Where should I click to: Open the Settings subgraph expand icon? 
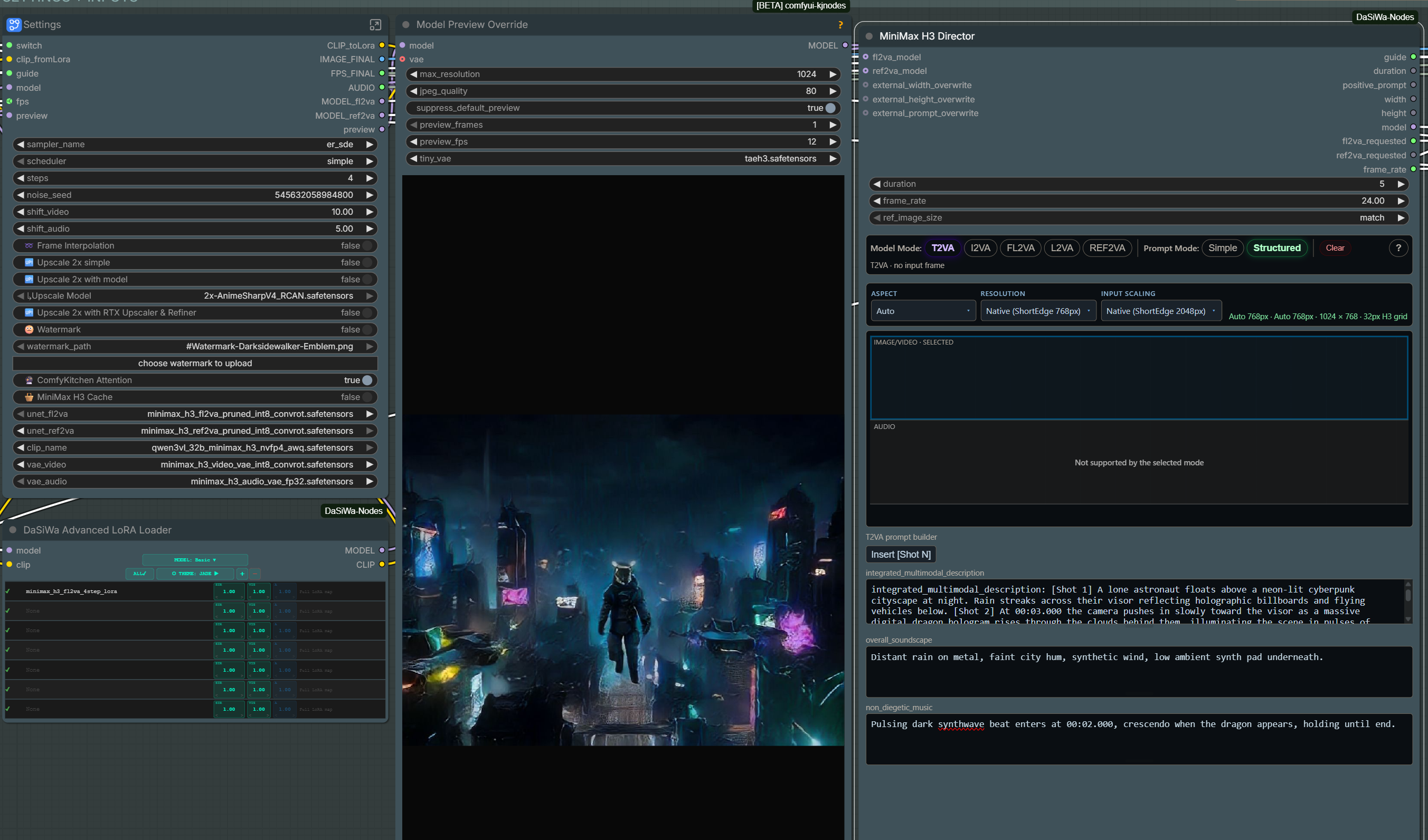(x=375, y=24)
